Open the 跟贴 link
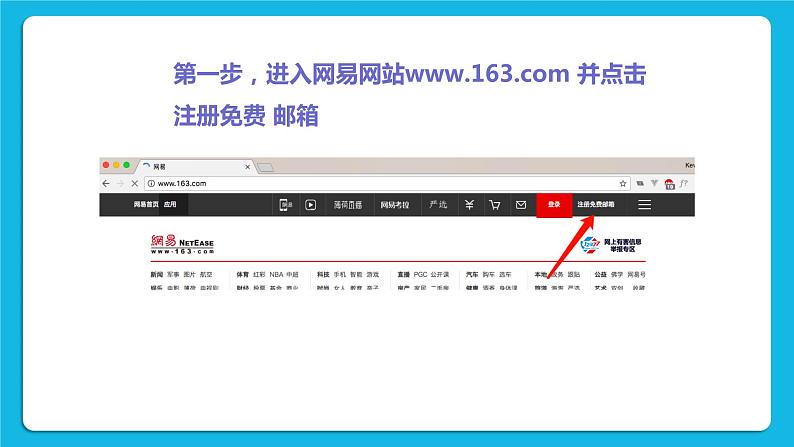 574,274
